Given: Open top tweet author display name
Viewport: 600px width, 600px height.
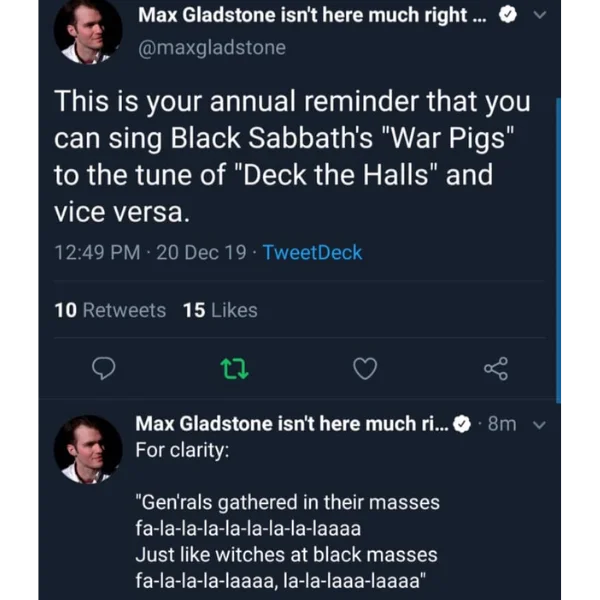Looking at the screenshot, I should (x=312, y=15).
